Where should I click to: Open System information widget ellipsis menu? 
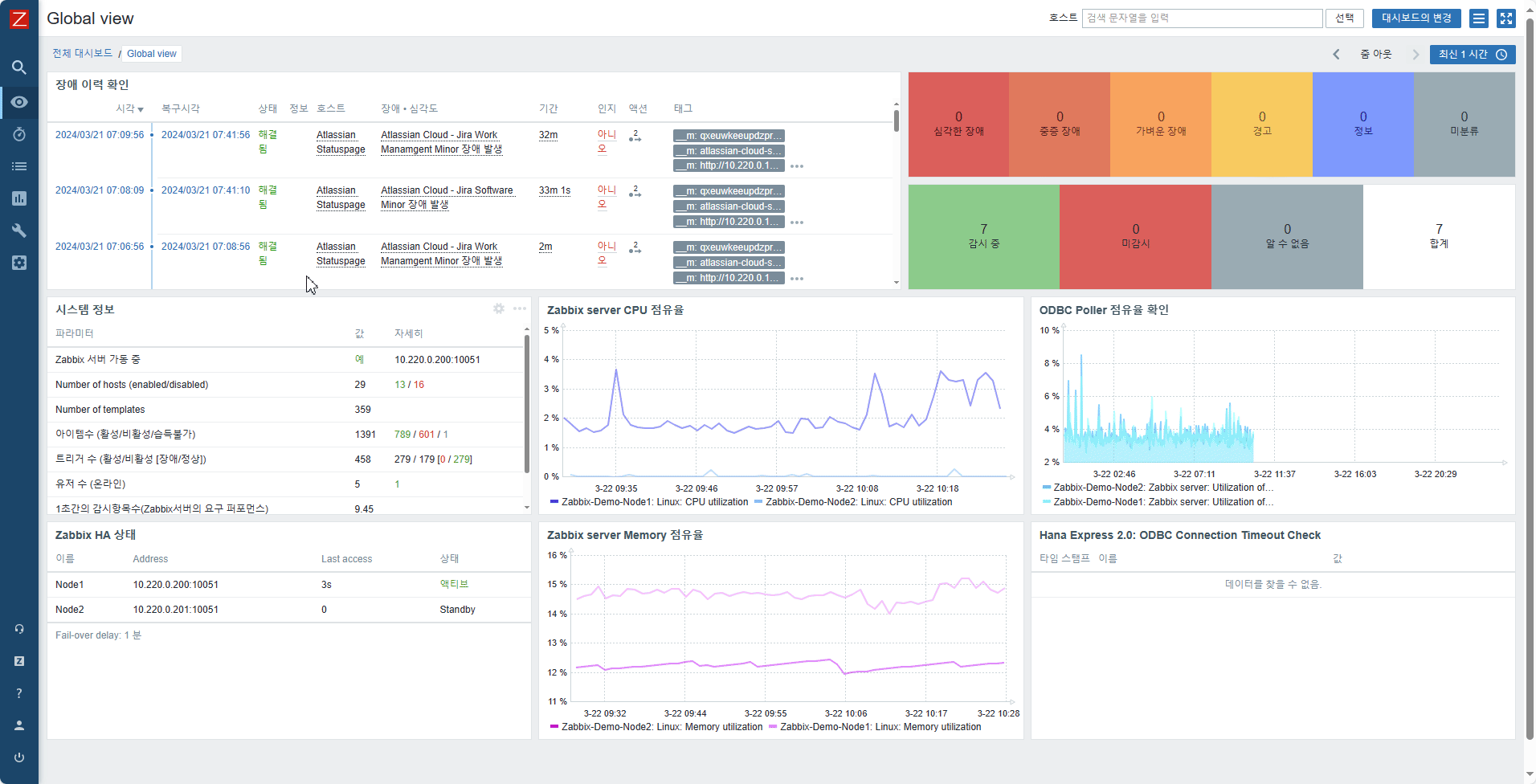[x=520, y=308]
